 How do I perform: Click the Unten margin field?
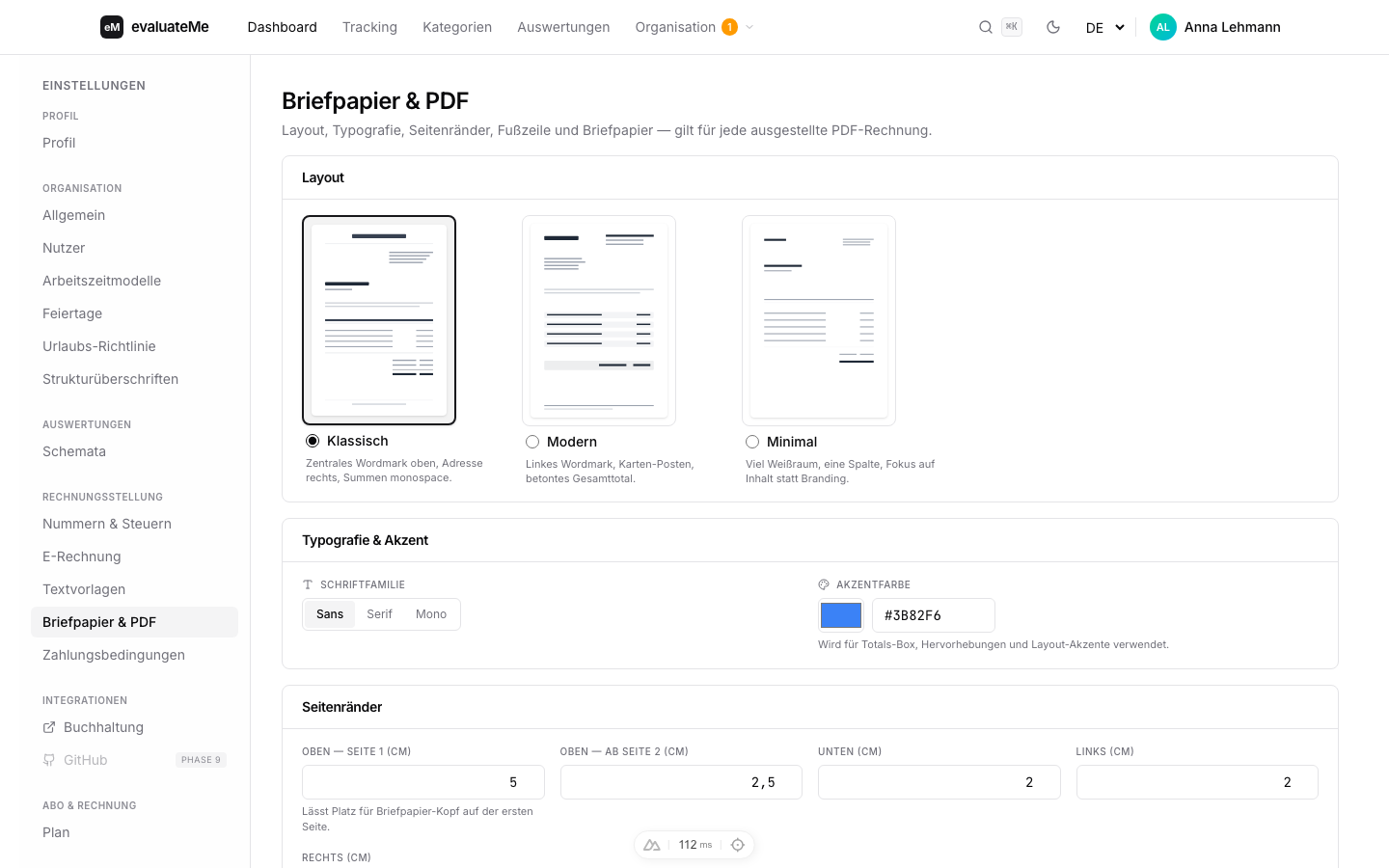pos(940,782)
